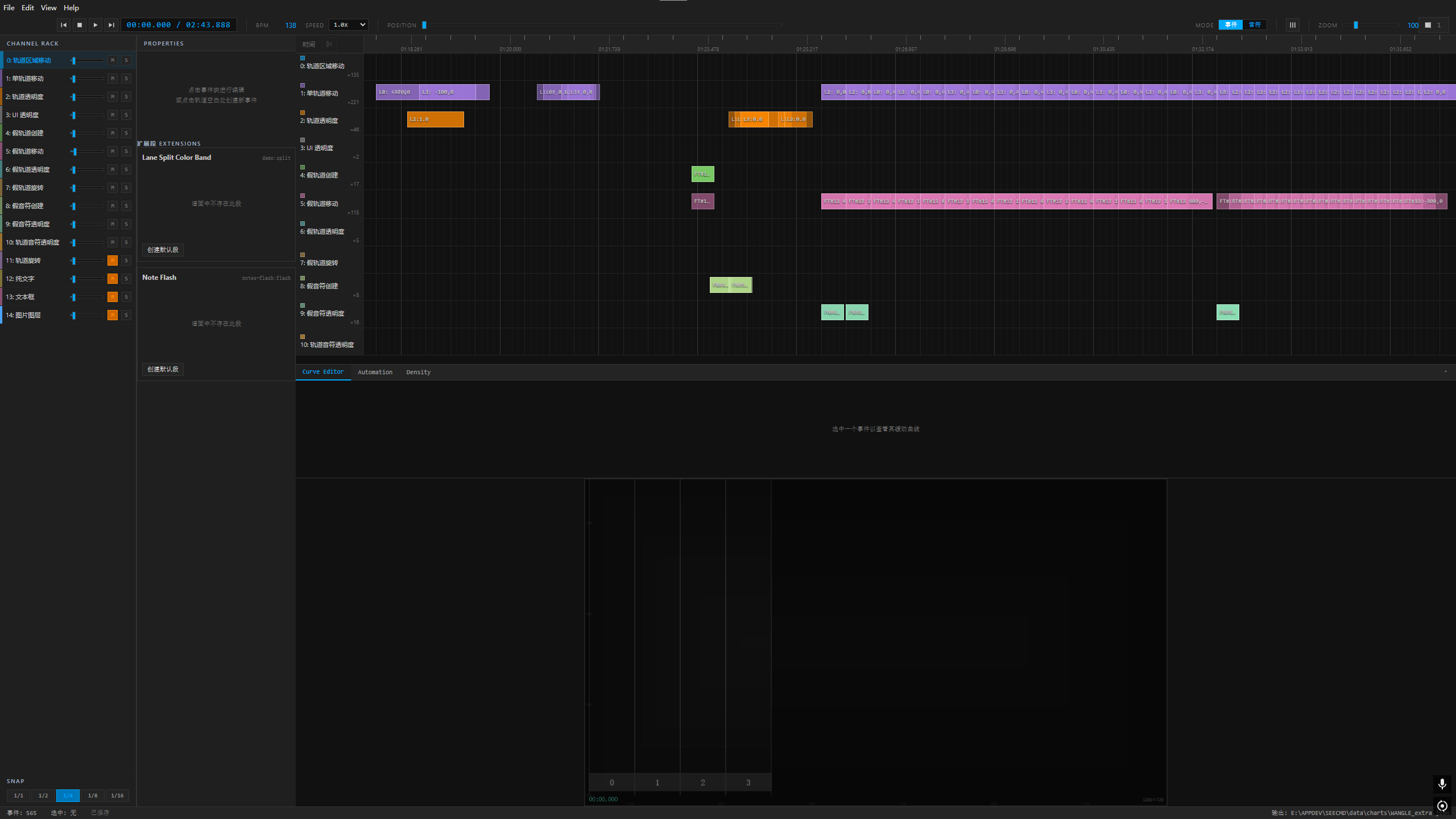Click the microphone icon at bottom right
Viewport: 1456px width, 819px height.
[x=1442, y=784]
